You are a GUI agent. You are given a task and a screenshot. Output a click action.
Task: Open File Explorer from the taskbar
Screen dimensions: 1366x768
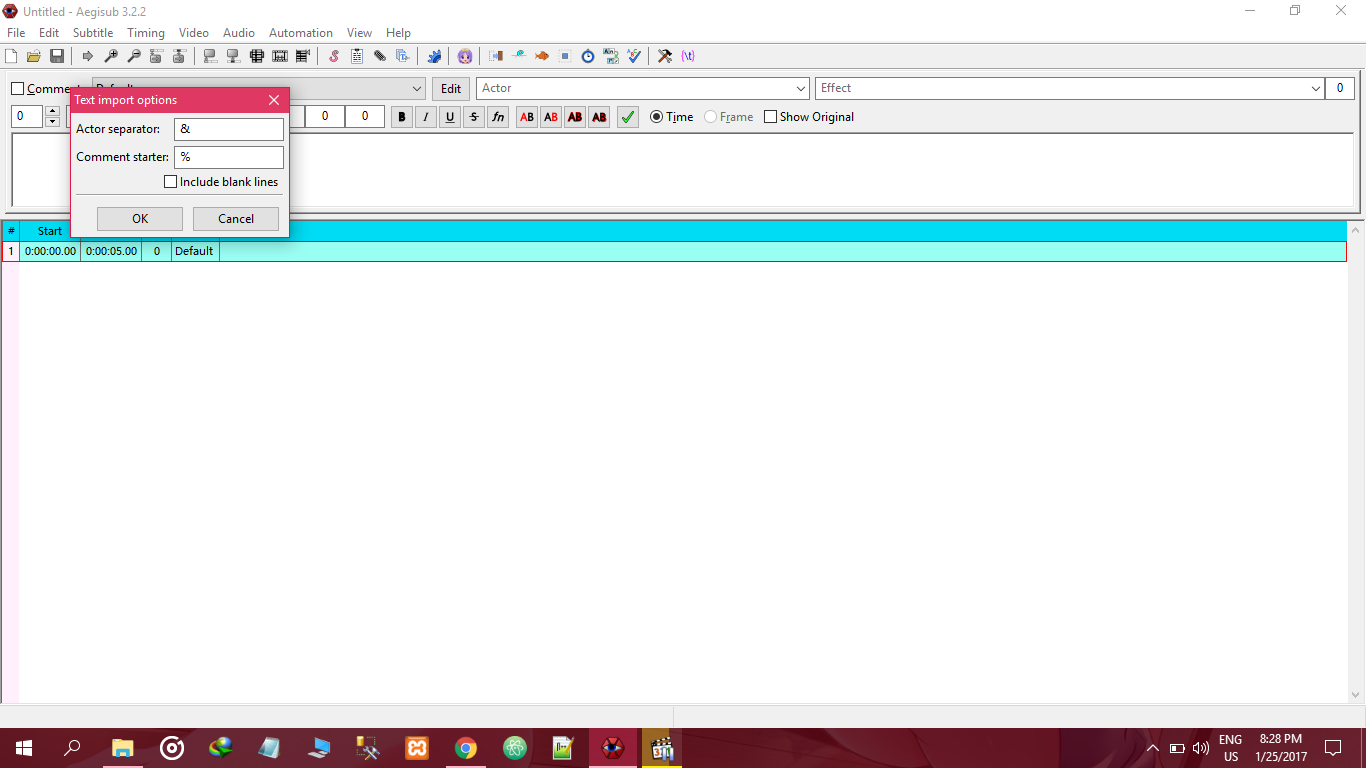(122, 748)
